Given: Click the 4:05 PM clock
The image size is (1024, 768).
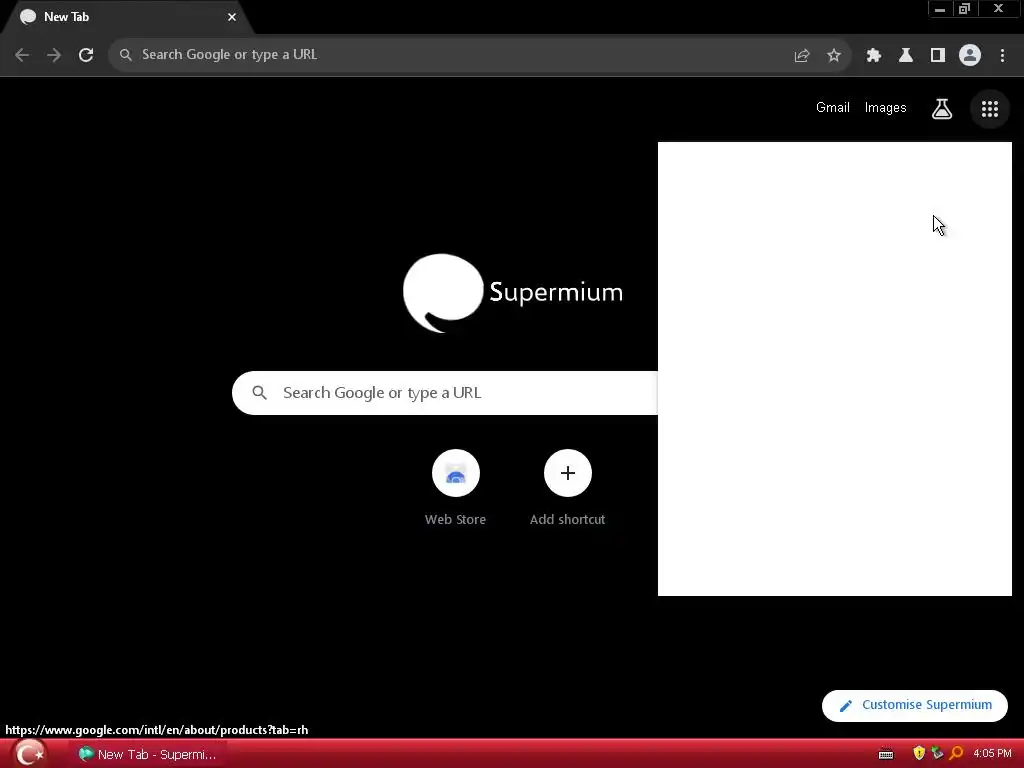Looking at the screenshot, I should coord(992,754).
